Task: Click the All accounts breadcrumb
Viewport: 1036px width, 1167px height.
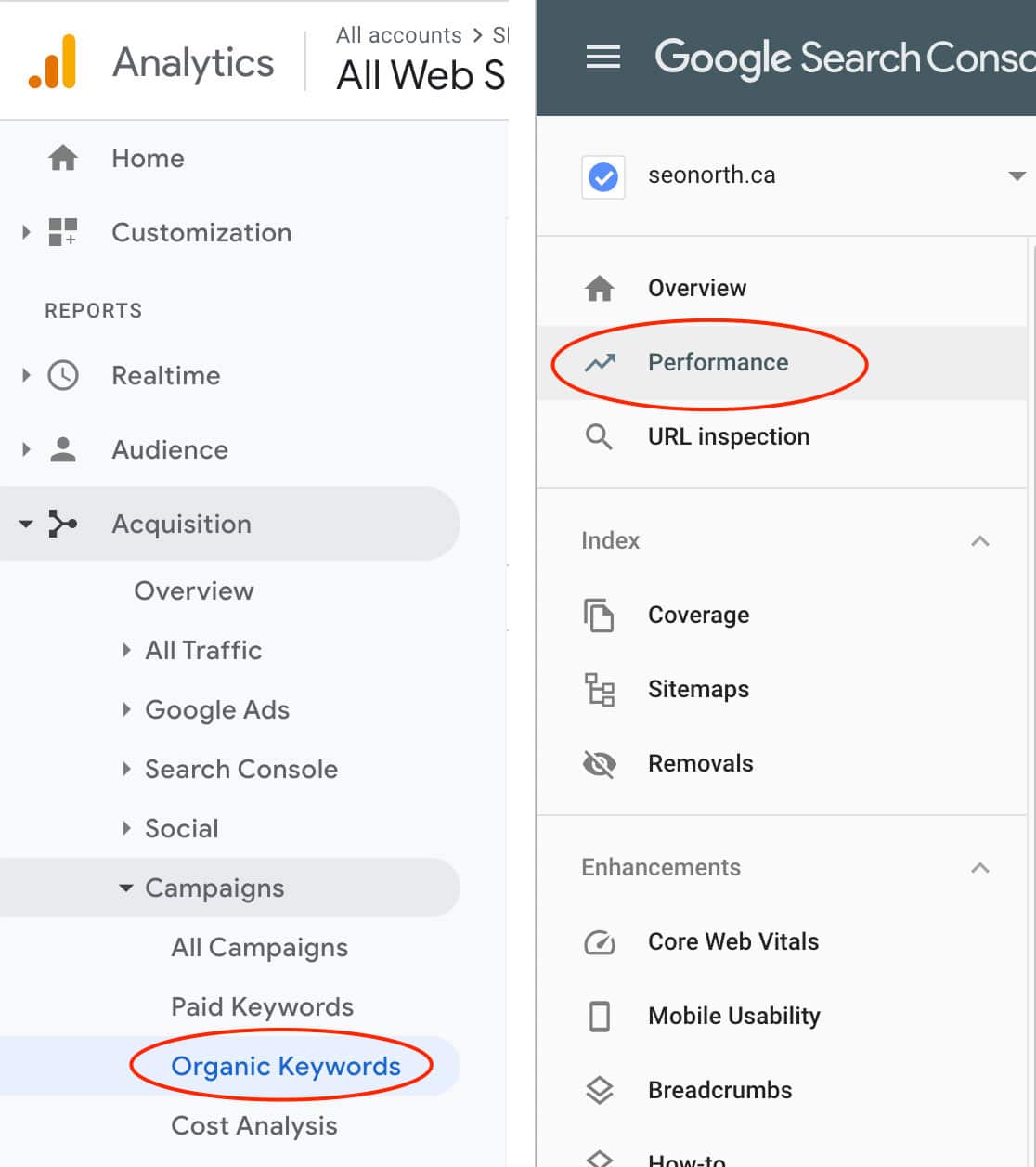Action: coord(398,35)
